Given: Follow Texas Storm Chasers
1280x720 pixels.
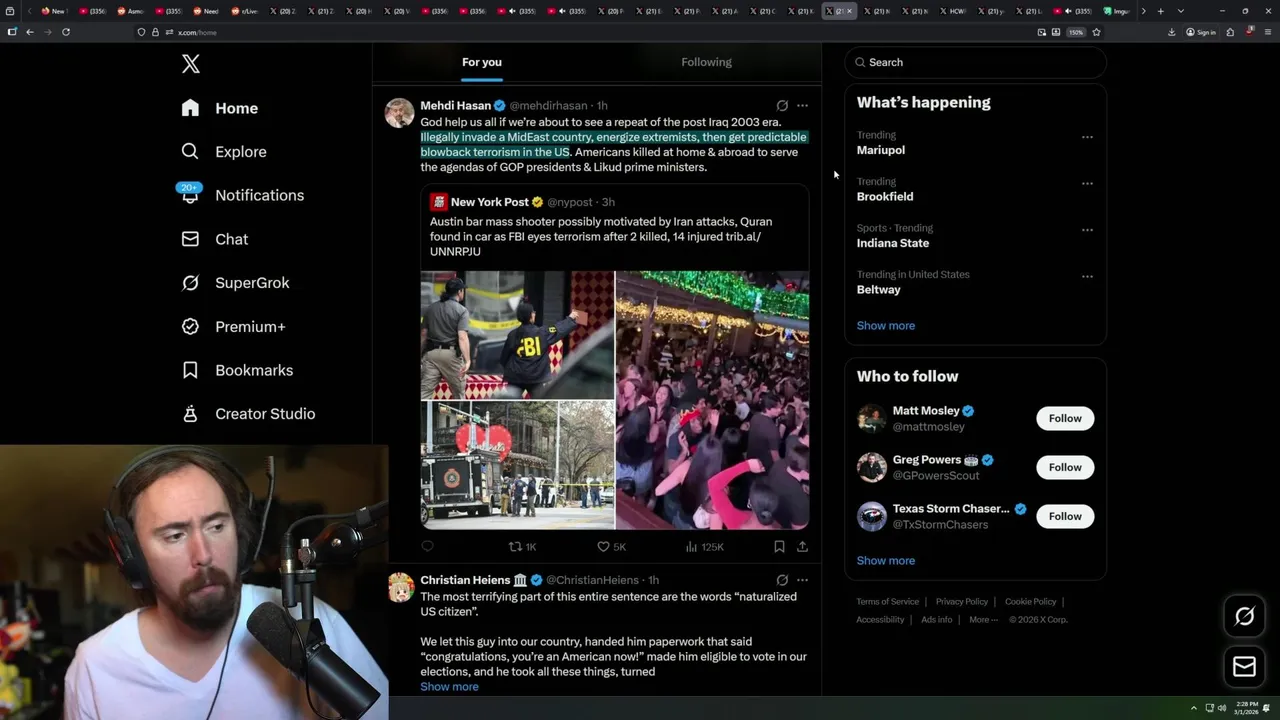Looking at the screenshot, I should [x=1065, y=516].
